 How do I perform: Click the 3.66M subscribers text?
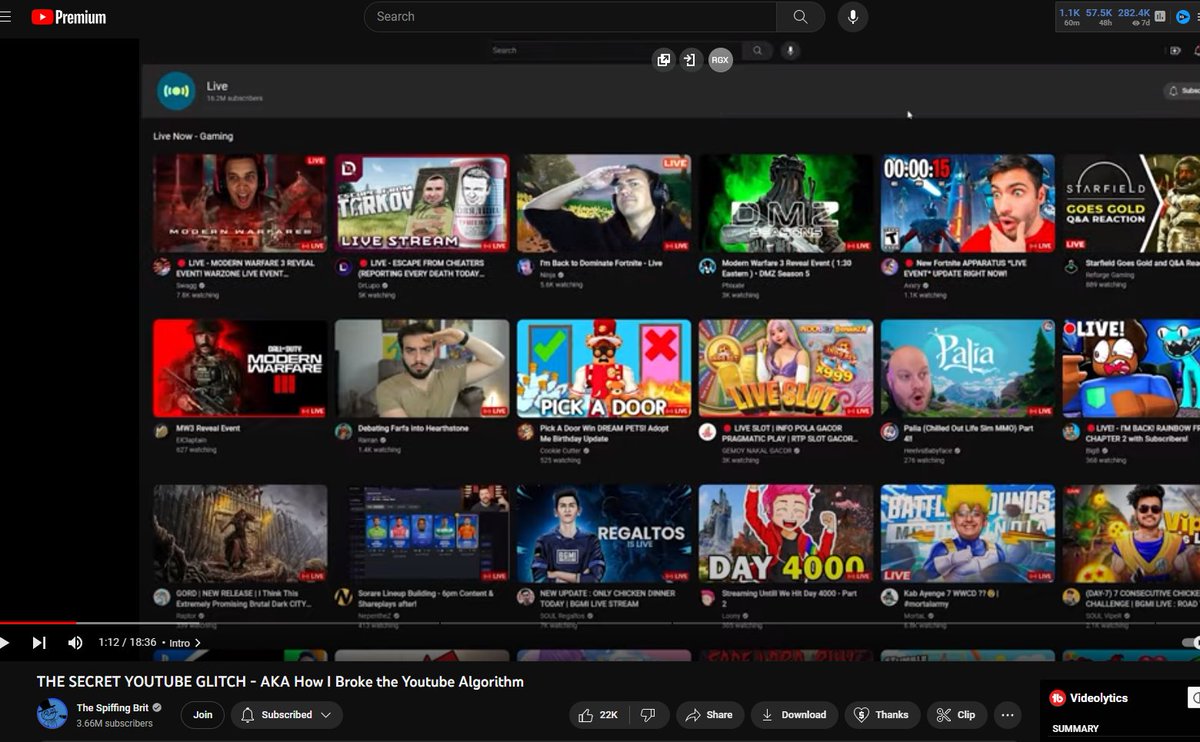[x=115, y=723]
